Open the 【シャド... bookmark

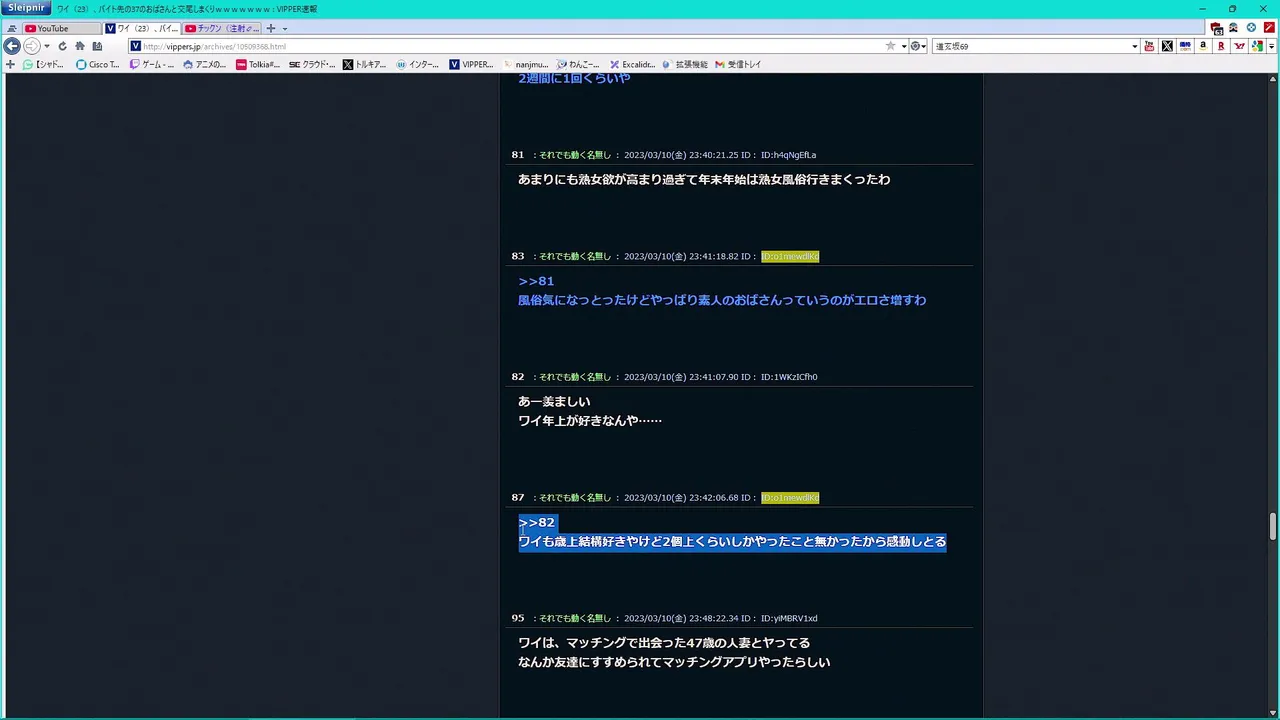click(44, 64)
